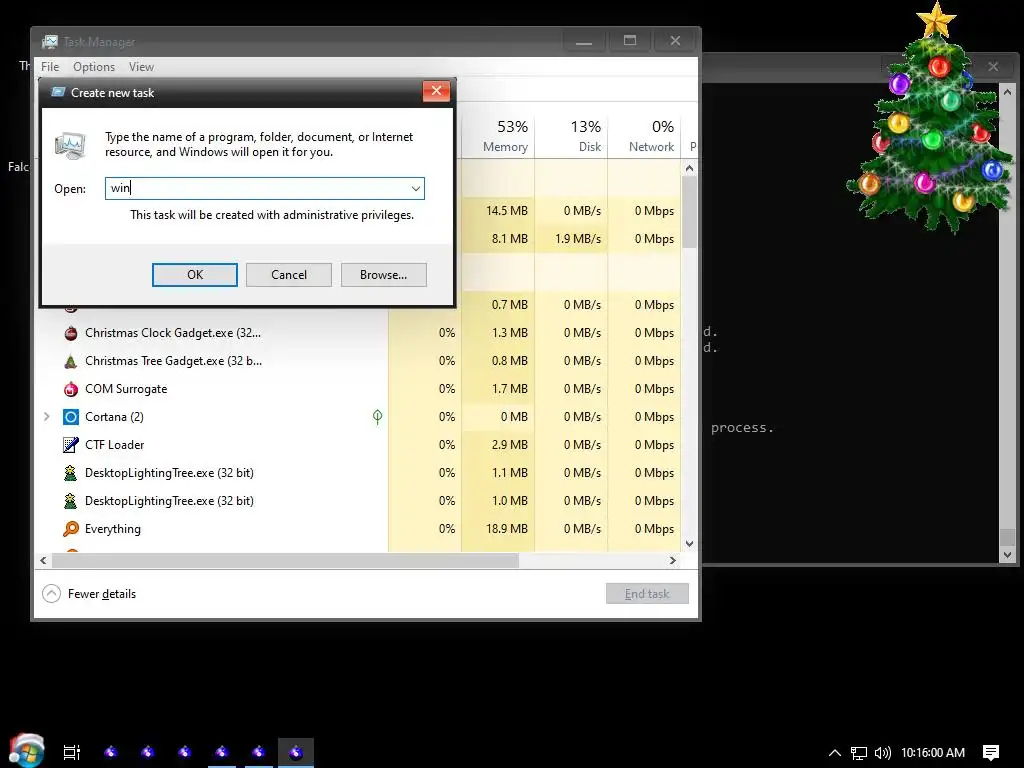Click the Fewer details circle arrow icon
This screenshot has height=768, width=1024.
(x=51, y=594)
